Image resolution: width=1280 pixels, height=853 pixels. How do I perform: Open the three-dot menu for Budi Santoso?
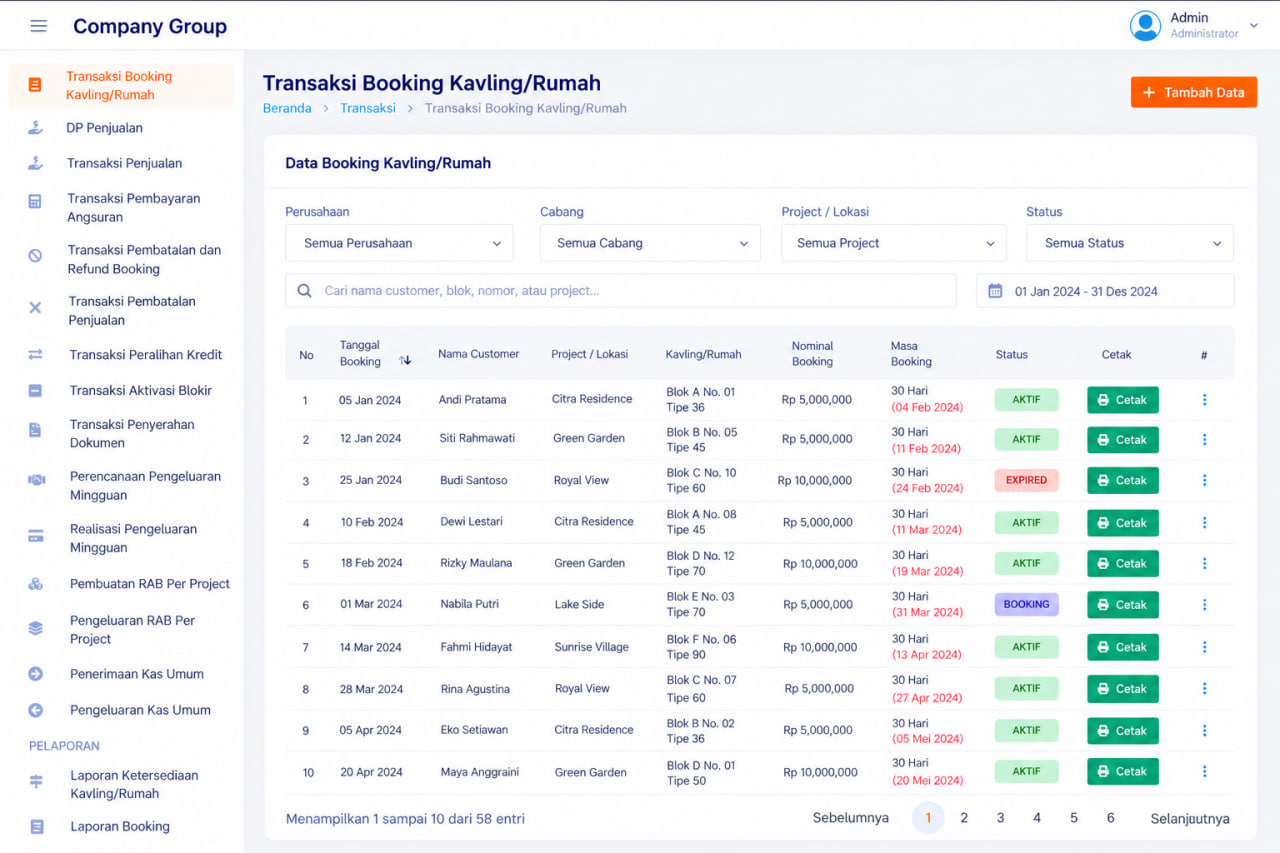click(1204, 481)
